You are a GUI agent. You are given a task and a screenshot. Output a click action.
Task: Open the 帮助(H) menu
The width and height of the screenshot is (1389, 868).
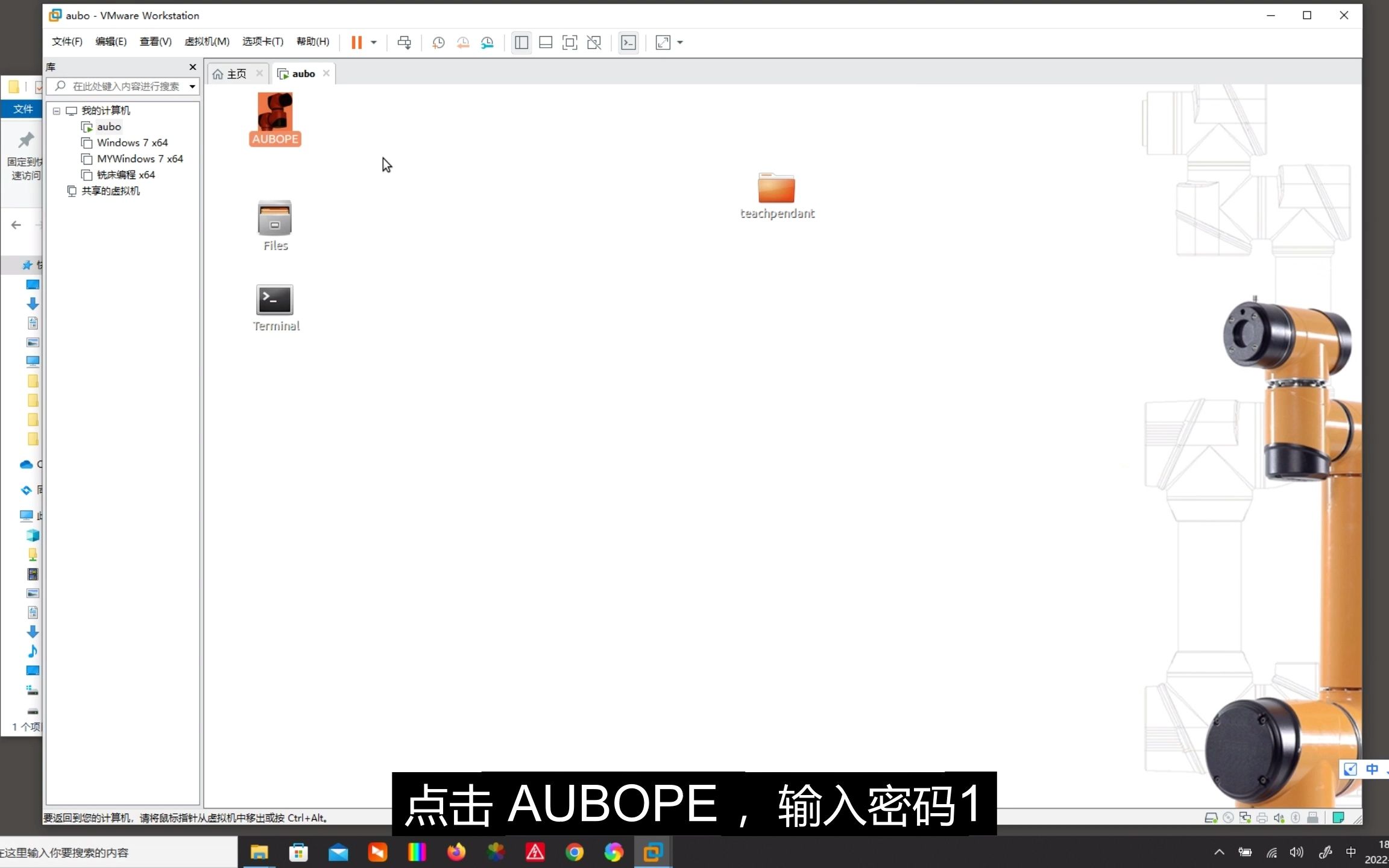click(313, 42)
